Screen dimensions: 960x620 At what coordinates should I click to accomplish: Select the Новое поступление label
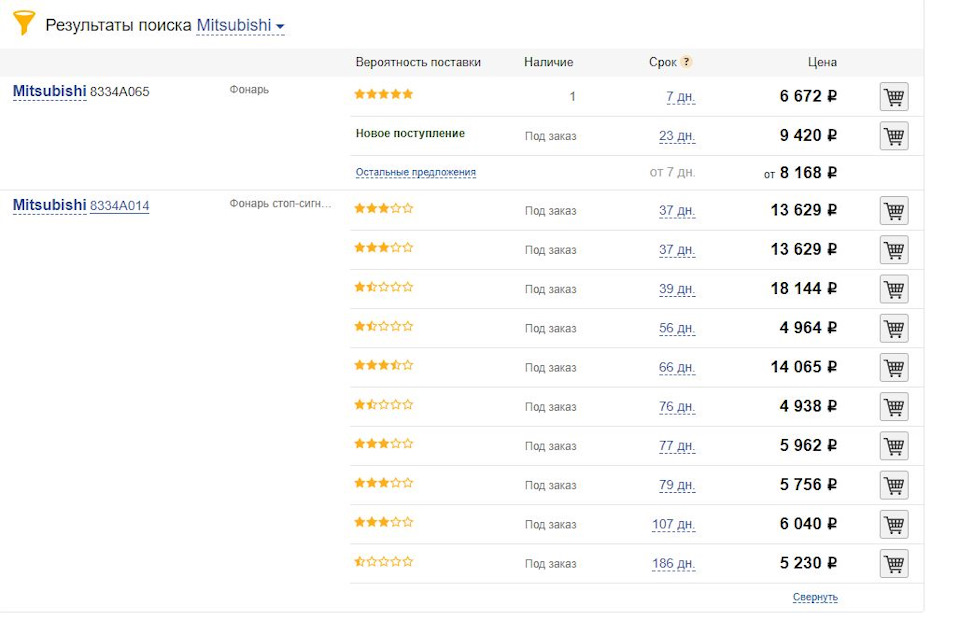coord(410,133)
